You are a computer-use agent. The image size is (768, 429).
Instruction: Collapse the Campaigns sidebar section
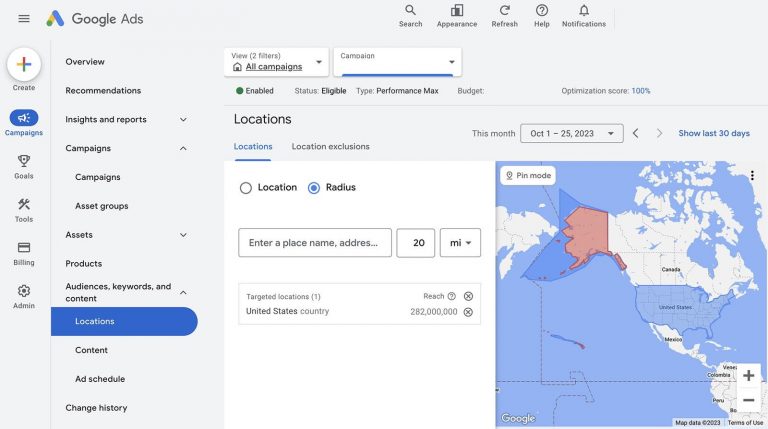pyautogui.click(x=183, y=148)
